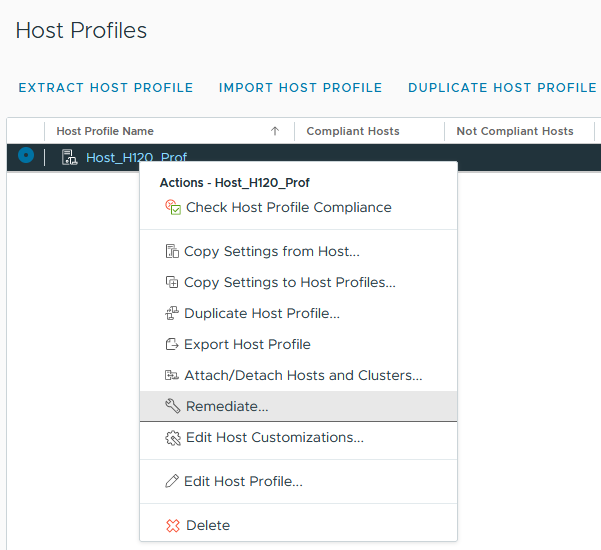
Task: Click the host profile icon beside Host_H120_Prof
Action: pyautogui.click(x=70, y=157)
